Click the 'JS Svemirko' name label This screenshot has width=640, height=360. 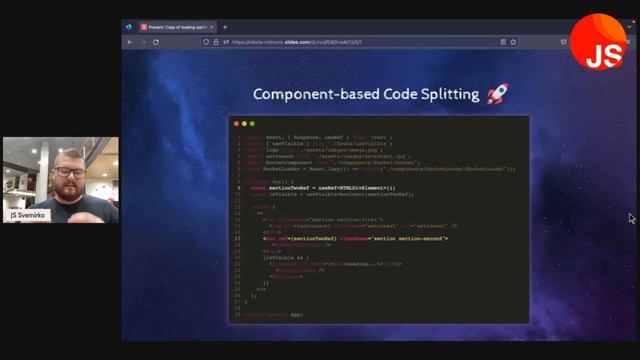click(x=28, y=215)
